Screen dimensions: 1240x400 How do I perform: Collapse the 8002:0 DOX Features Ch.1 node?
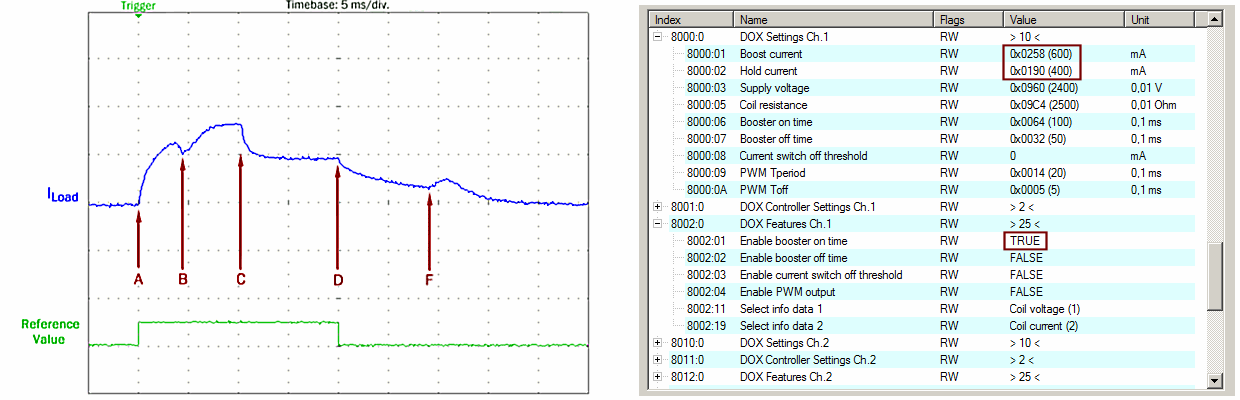(657, 224)
